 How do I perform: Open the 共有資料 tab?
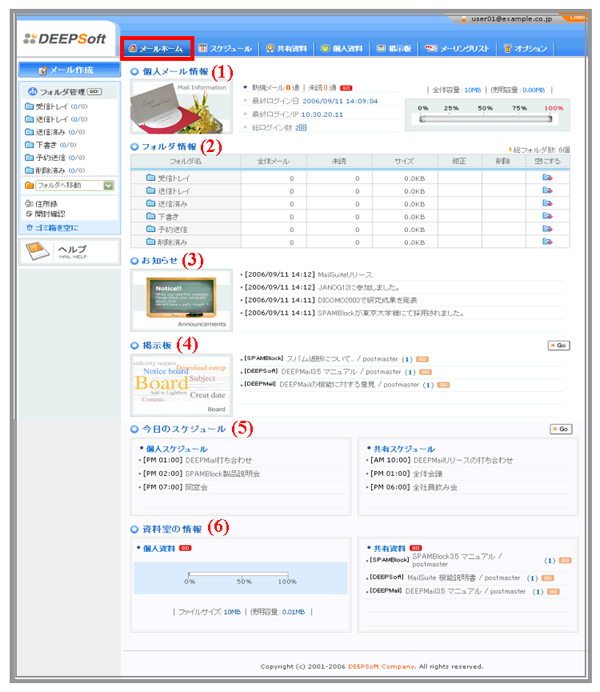[x=286, y=49]
